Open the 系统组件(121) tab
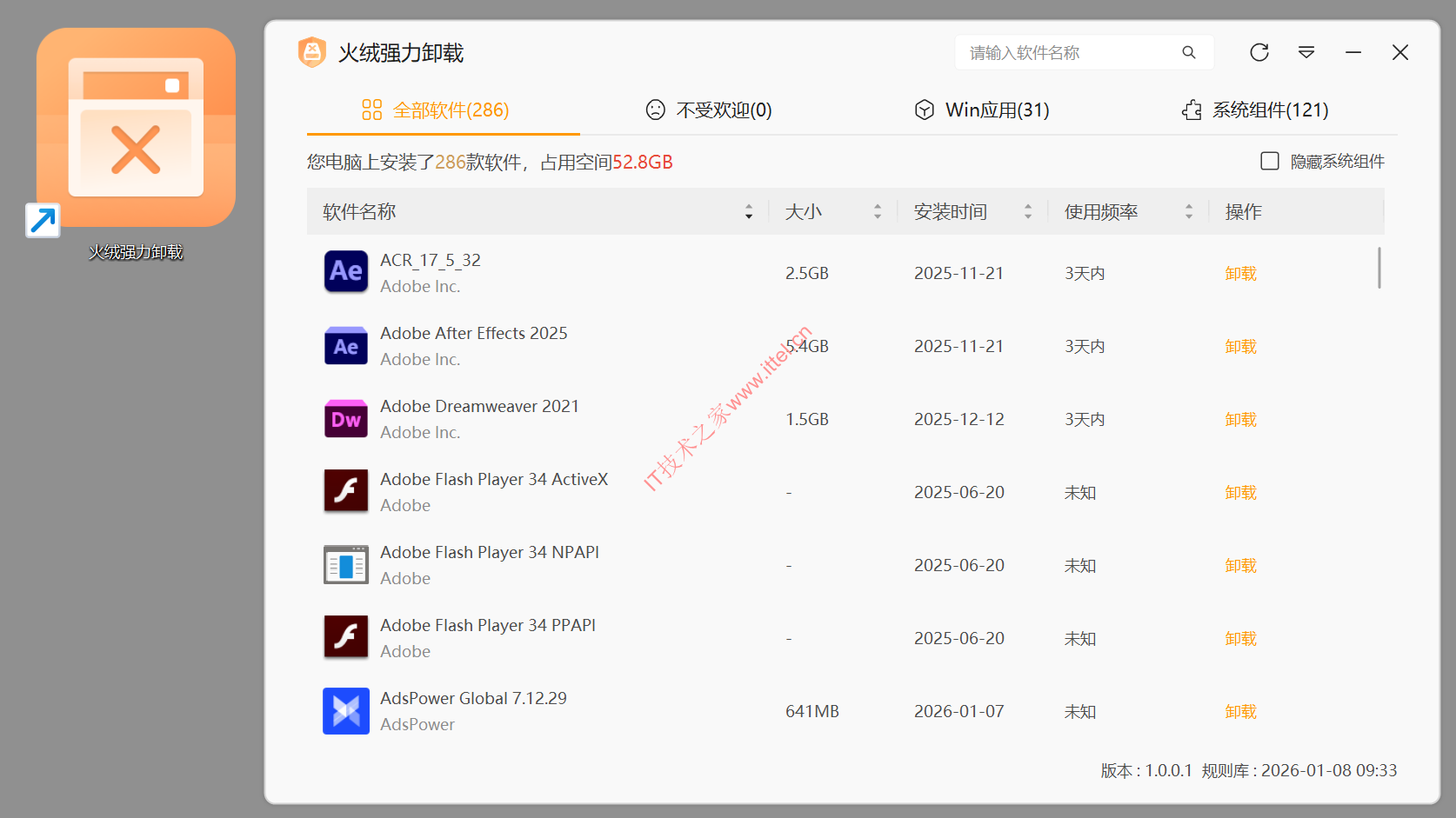Viewport: 1456px width, 818px height. [x=1254, y=110]
